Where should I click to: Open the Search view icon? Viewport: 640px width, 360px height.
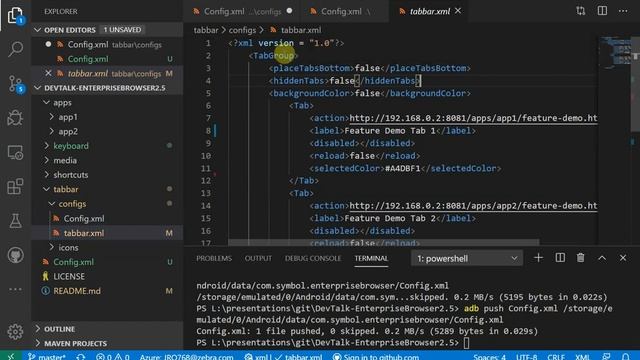pos(15,49)
